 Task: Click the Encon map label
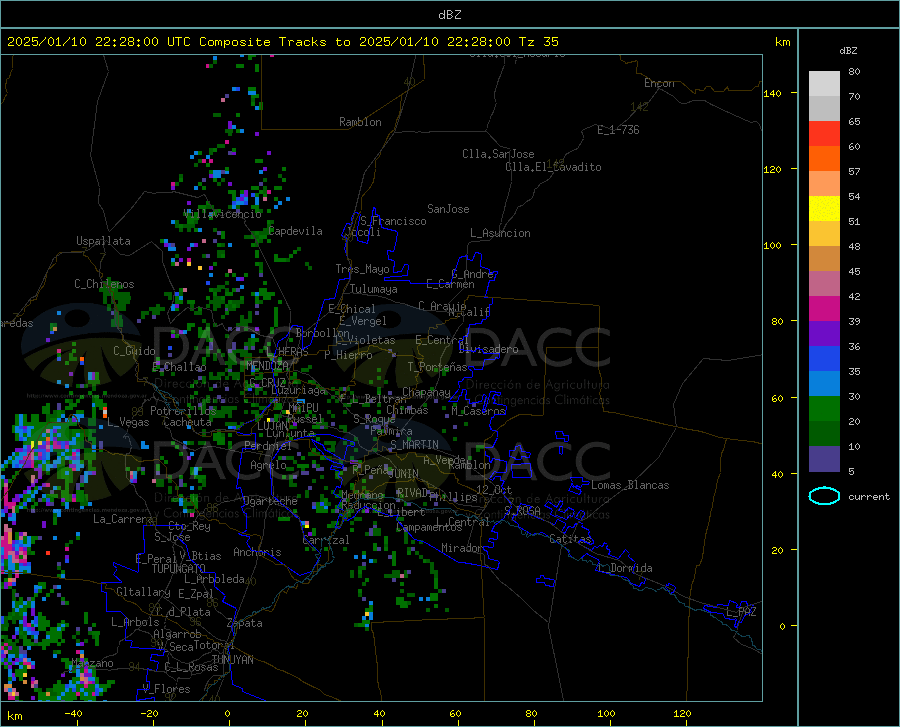click(x=659, y=83)
